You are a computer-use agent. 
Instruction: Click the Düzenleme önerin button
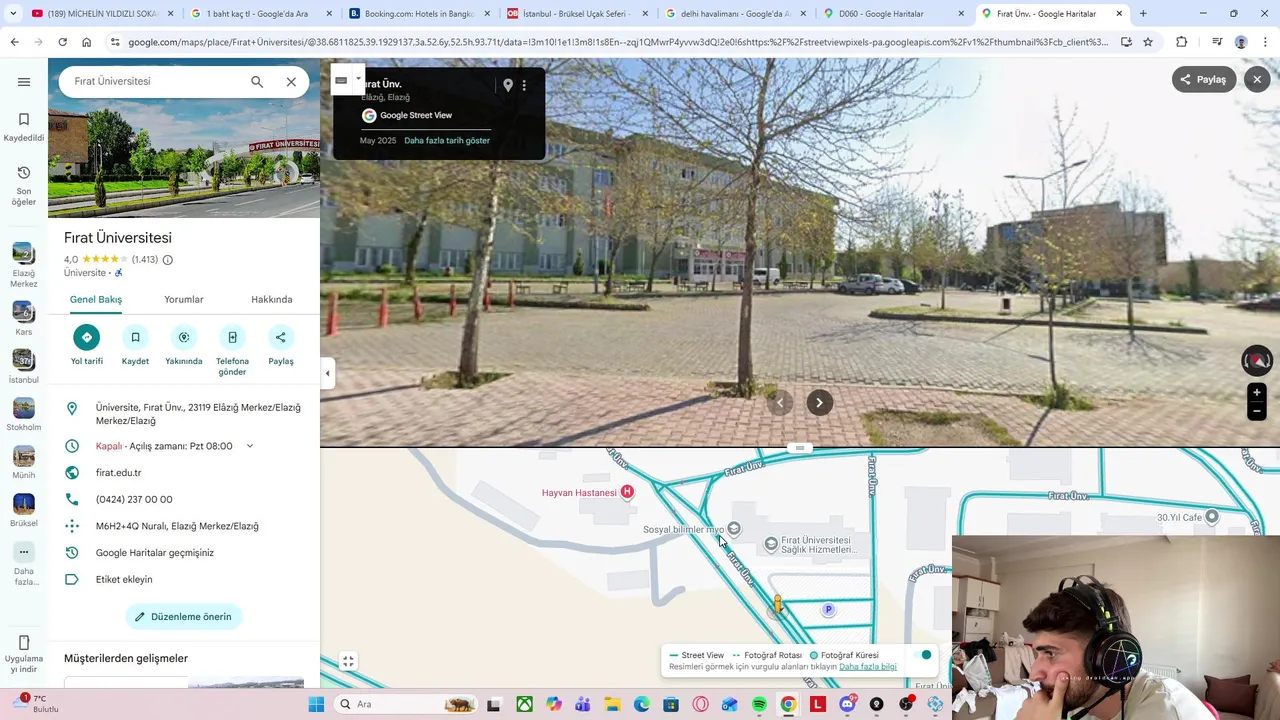pyautogui.click(x=184, y=617)
